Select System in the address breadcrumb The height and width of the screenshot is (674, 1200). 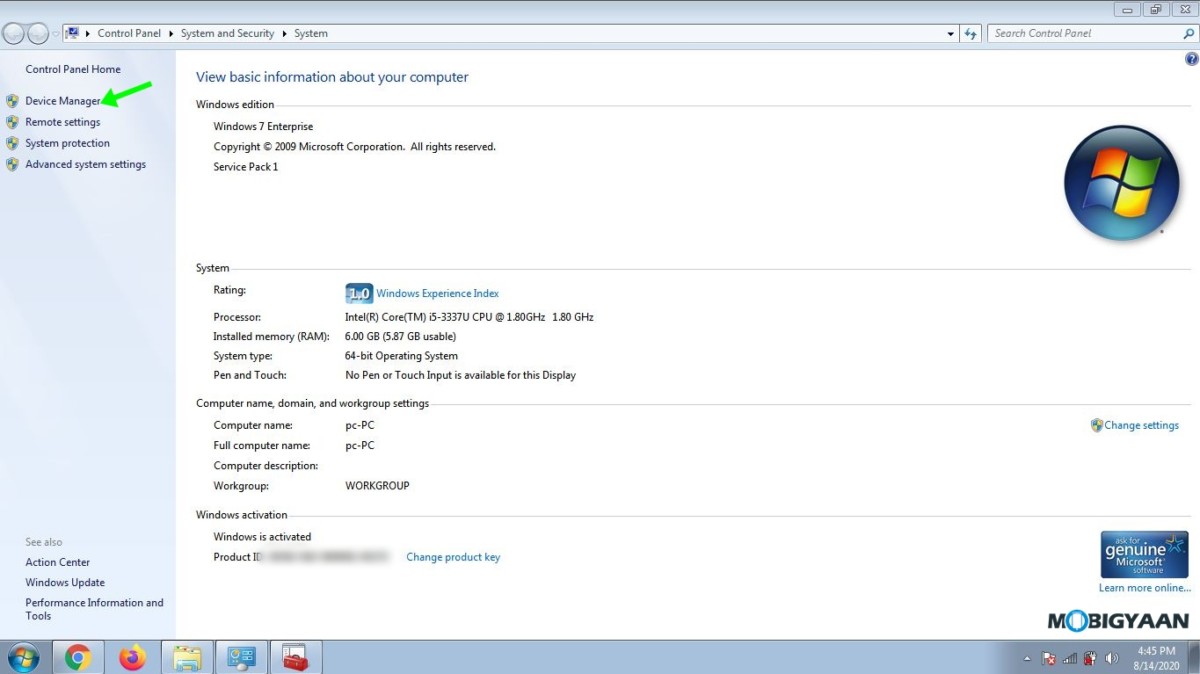(311, 33)
